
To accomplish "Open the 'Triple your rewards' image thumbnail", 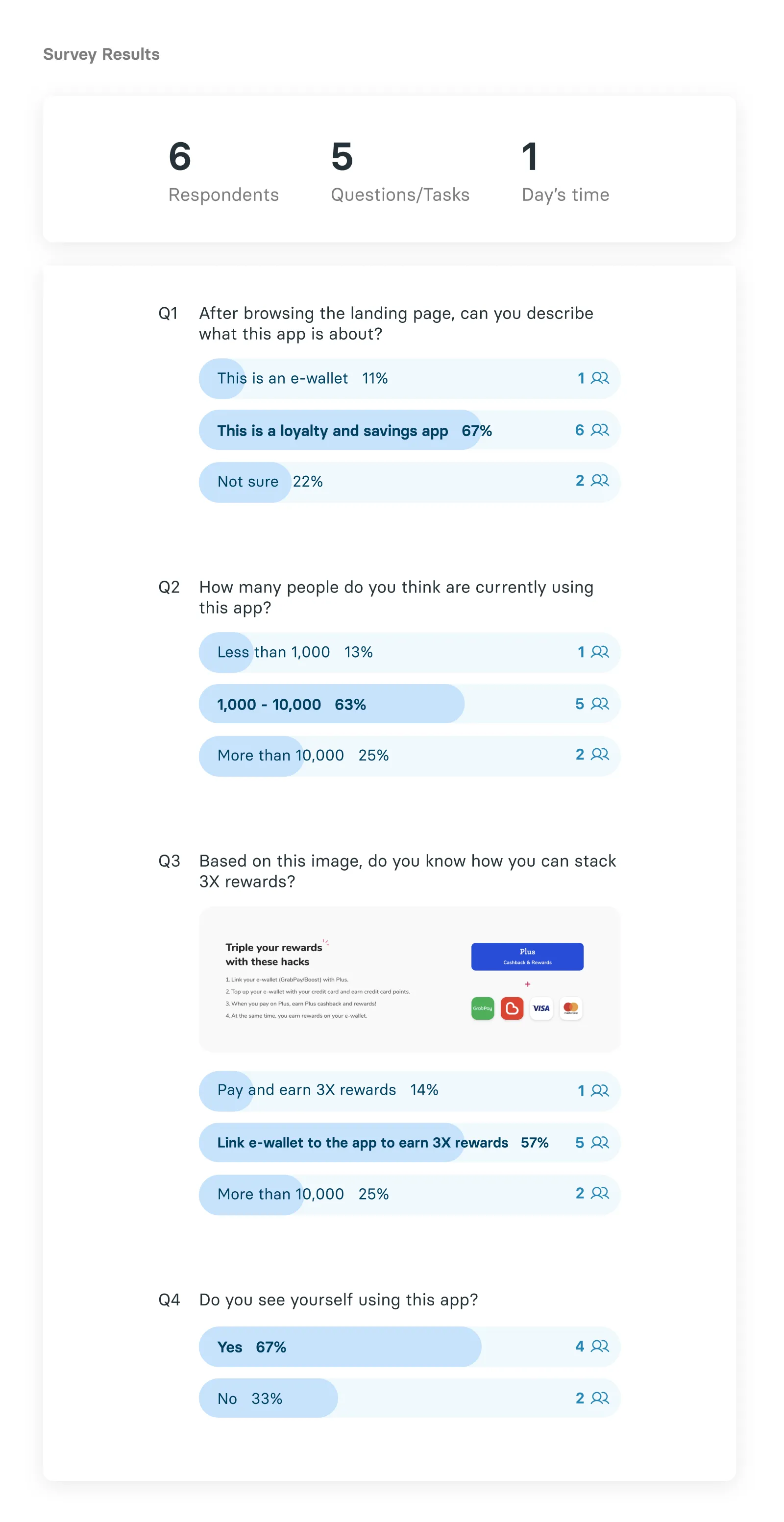I will coord(410,980).
